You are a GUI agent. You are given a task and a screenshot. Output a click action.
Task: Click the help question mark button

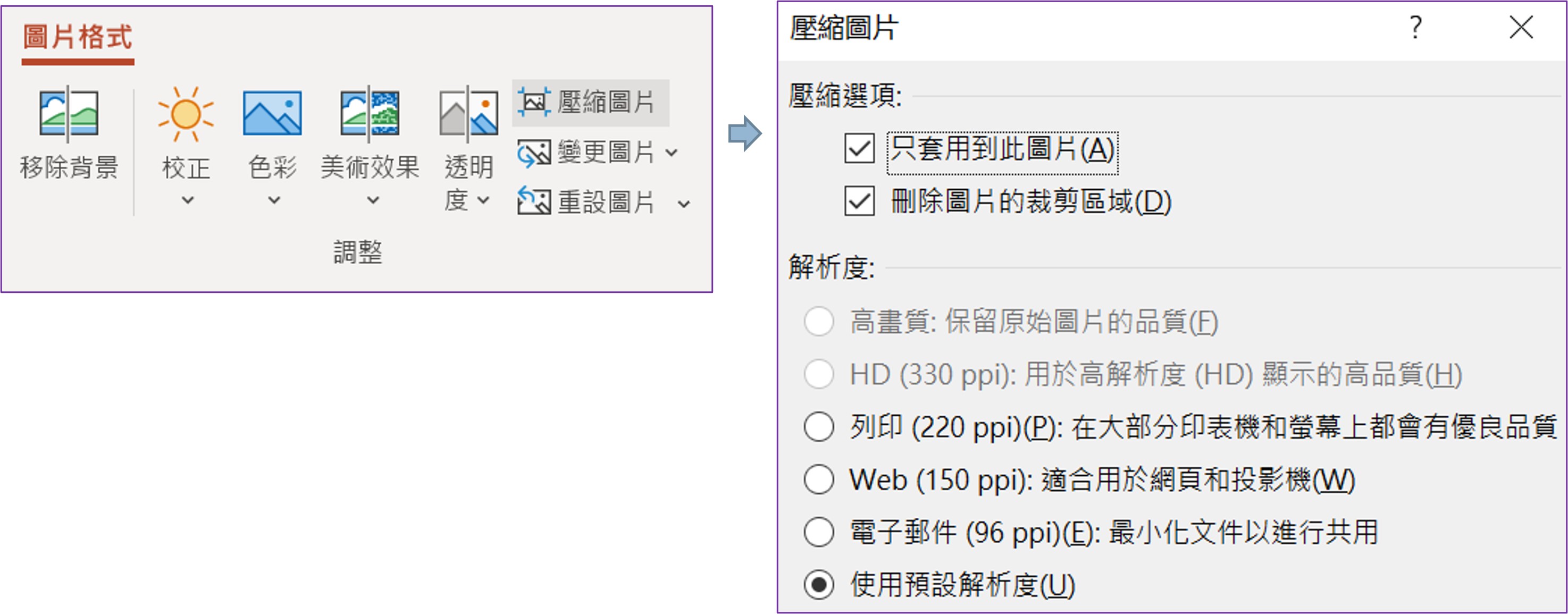(1416, 28)
